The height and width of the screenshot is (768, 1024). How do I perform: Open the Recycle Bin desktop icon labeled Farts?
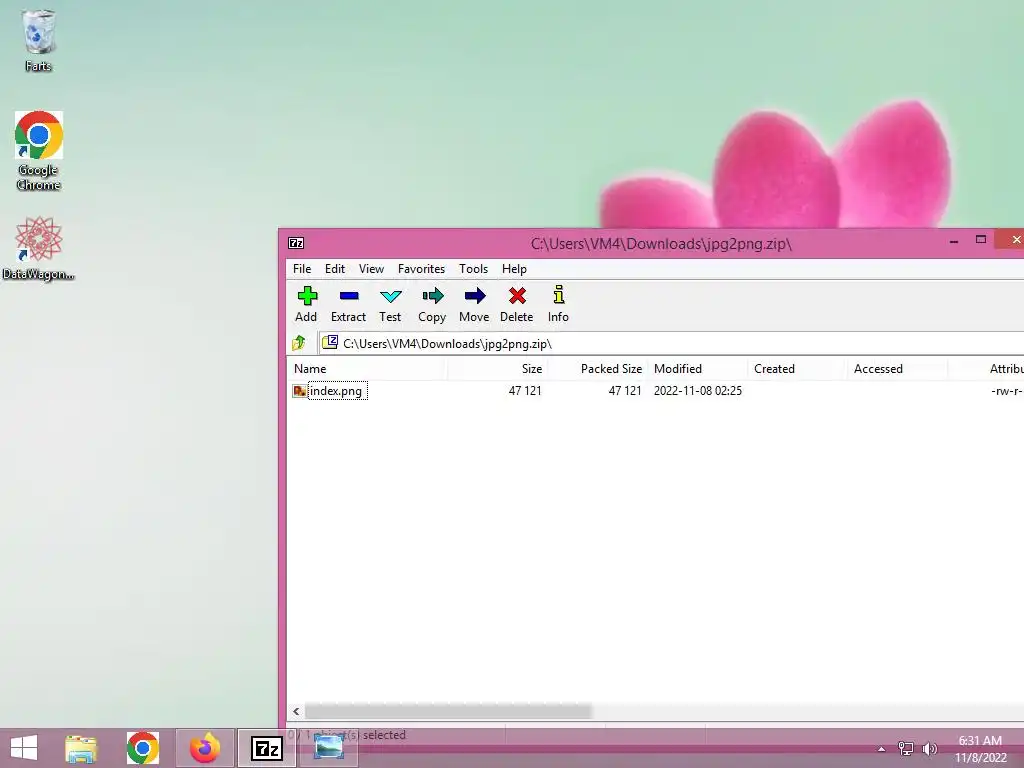click(x=39, y=39)
